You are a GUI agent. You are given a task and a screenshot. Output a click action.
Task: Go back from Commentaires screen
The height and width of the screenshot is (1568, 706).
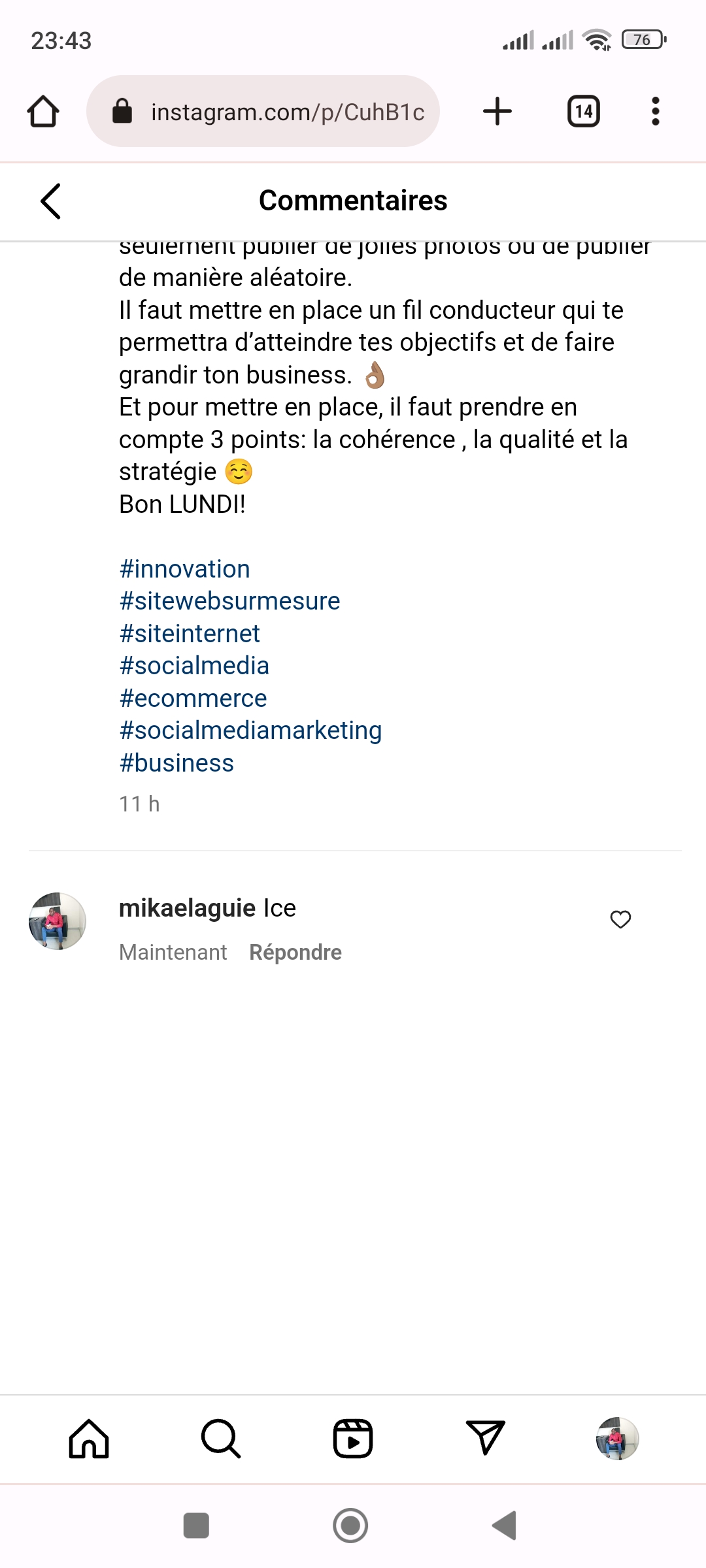click(x=51, y=201)
